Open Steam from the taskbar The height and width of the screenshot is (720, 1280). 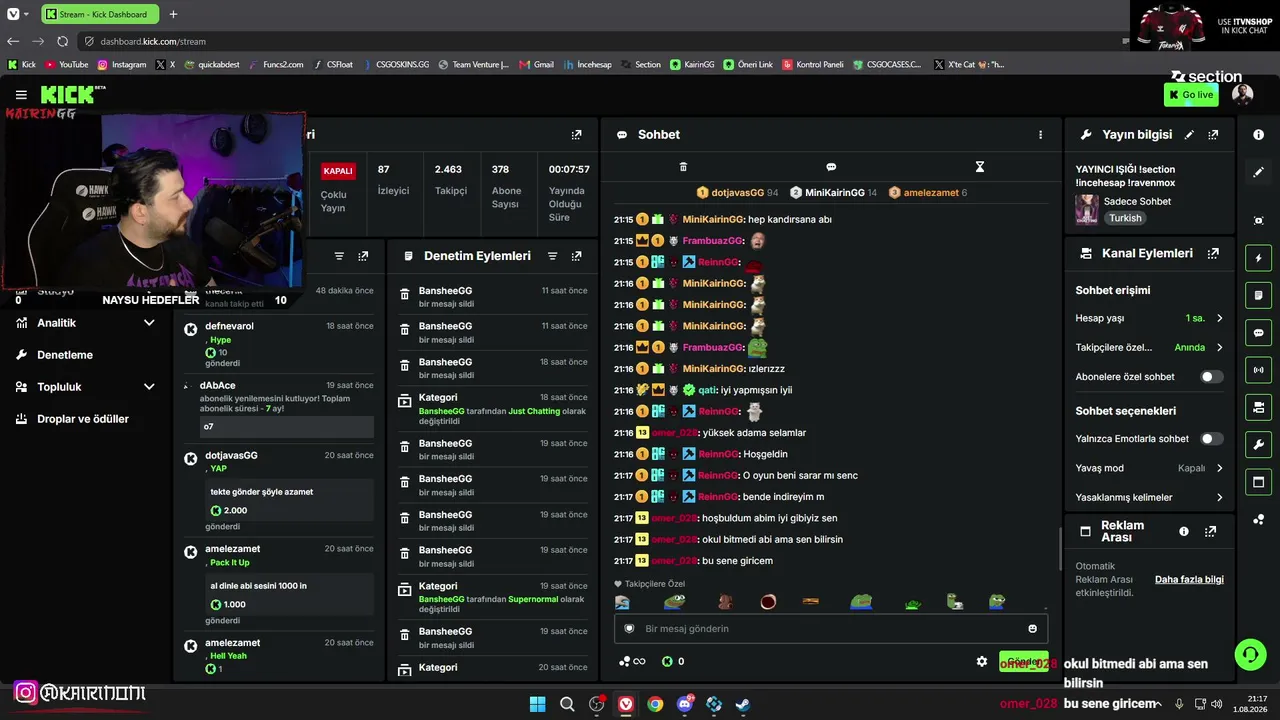(x=743, y=704)
